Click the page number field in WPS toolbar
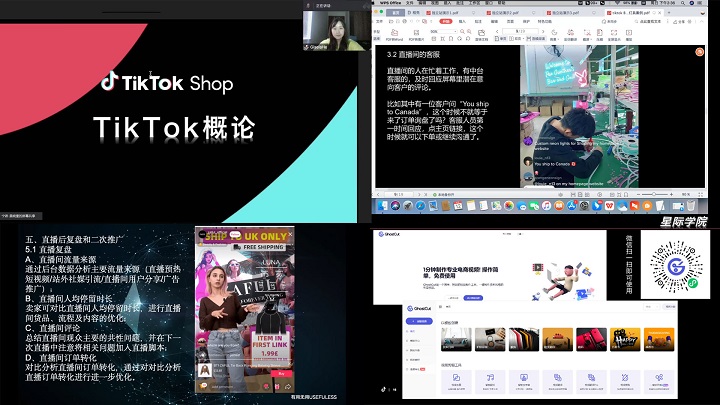This screenshot has height=405, width=720. point(520,31)
